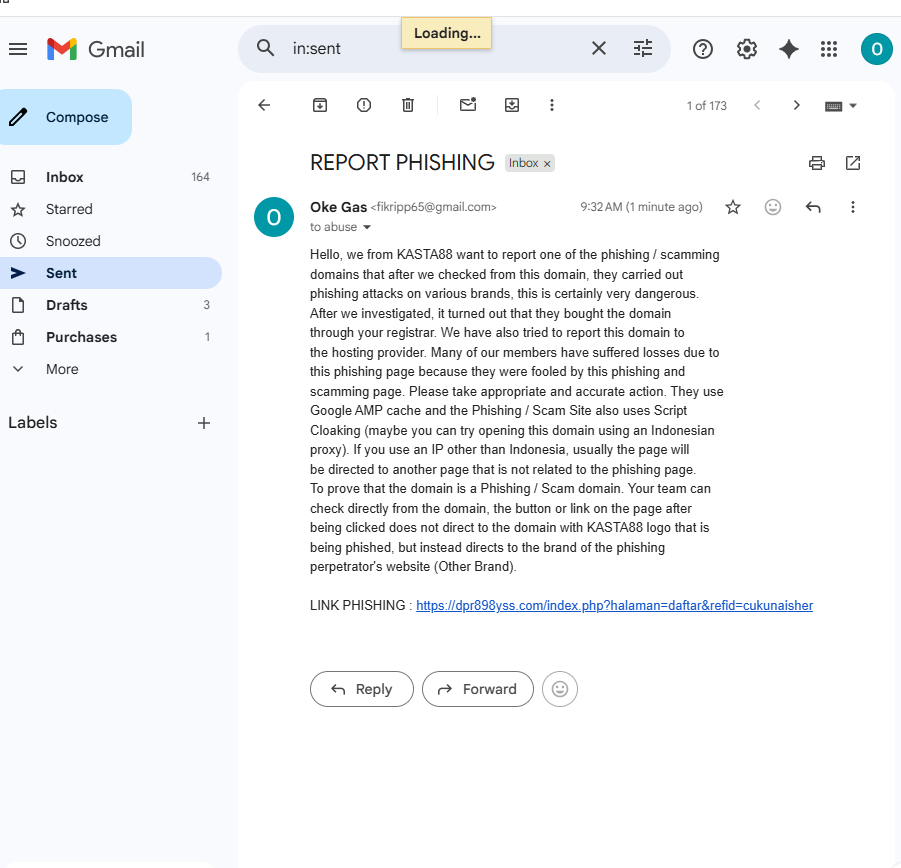Open the Snoozed folder

tap(109, 241)
